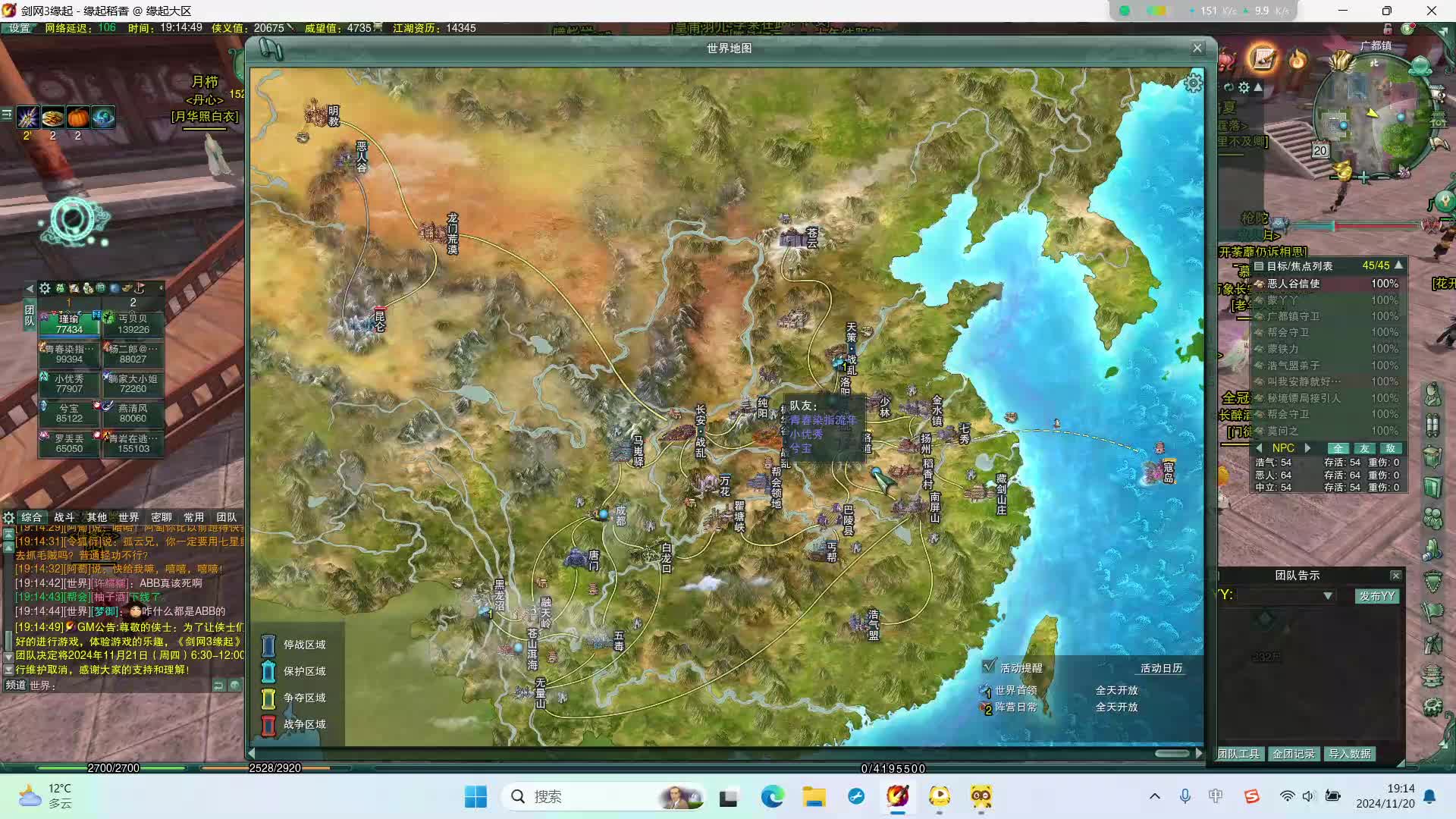Viewport: 1456px width, 819px height.
Task: Open the YY channel dropdown arrow
Action: click(x=1328, y=596)
